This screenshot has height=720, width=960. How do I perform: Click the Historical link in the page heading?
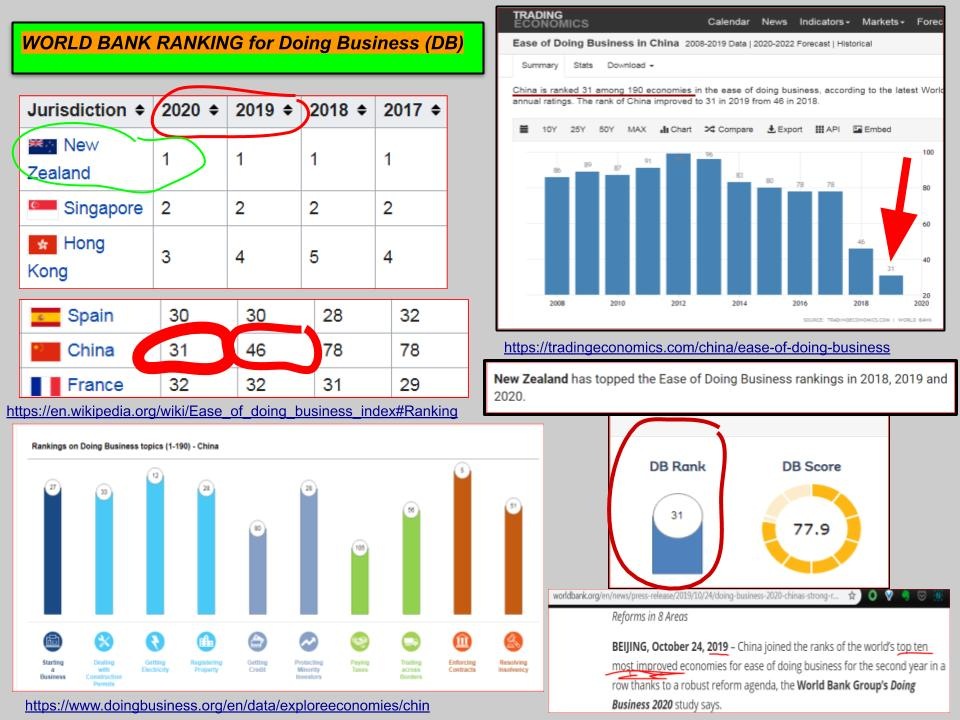(x=855, y=44)
